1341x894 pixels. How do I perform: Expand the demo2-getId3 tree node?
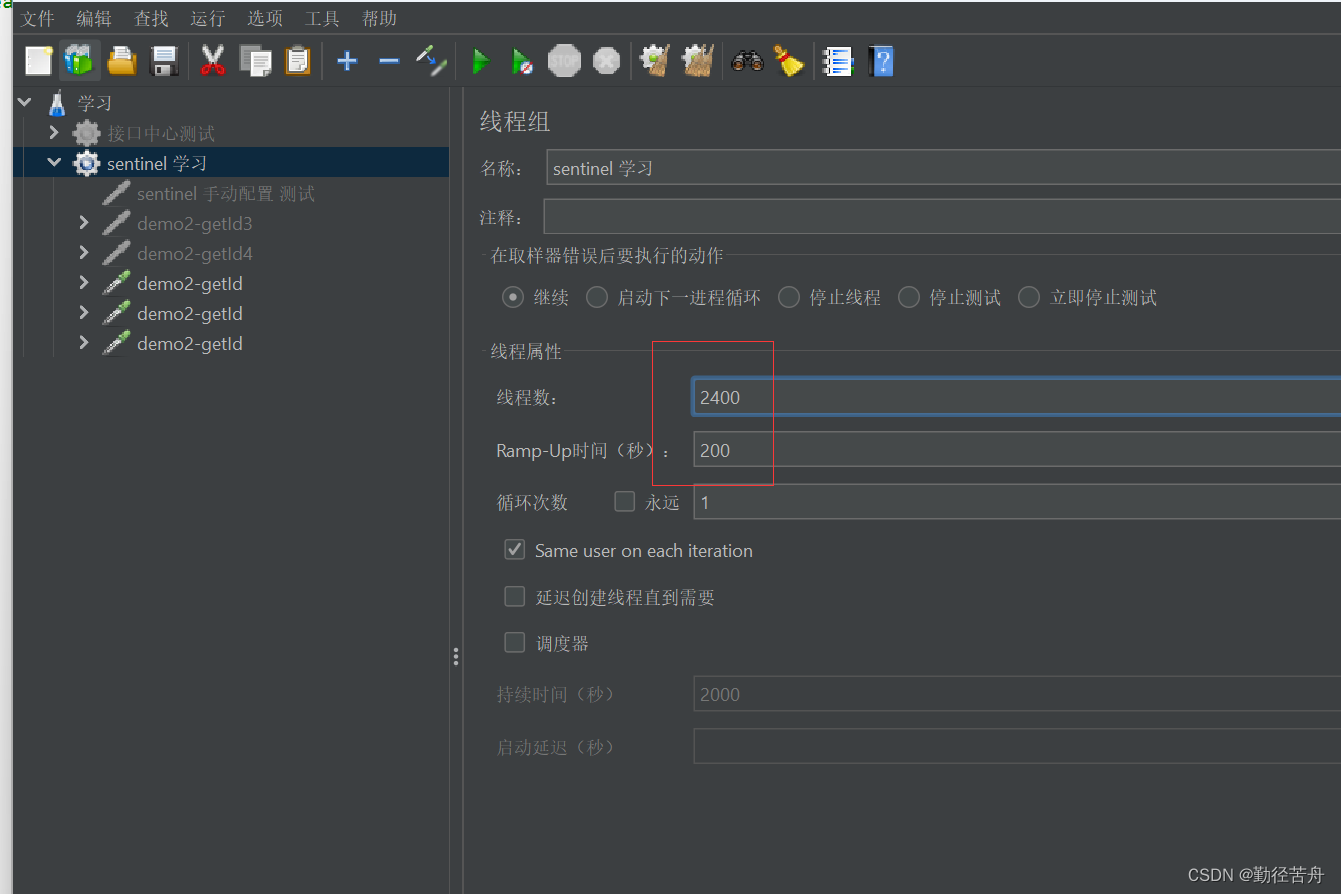(84, 222)
